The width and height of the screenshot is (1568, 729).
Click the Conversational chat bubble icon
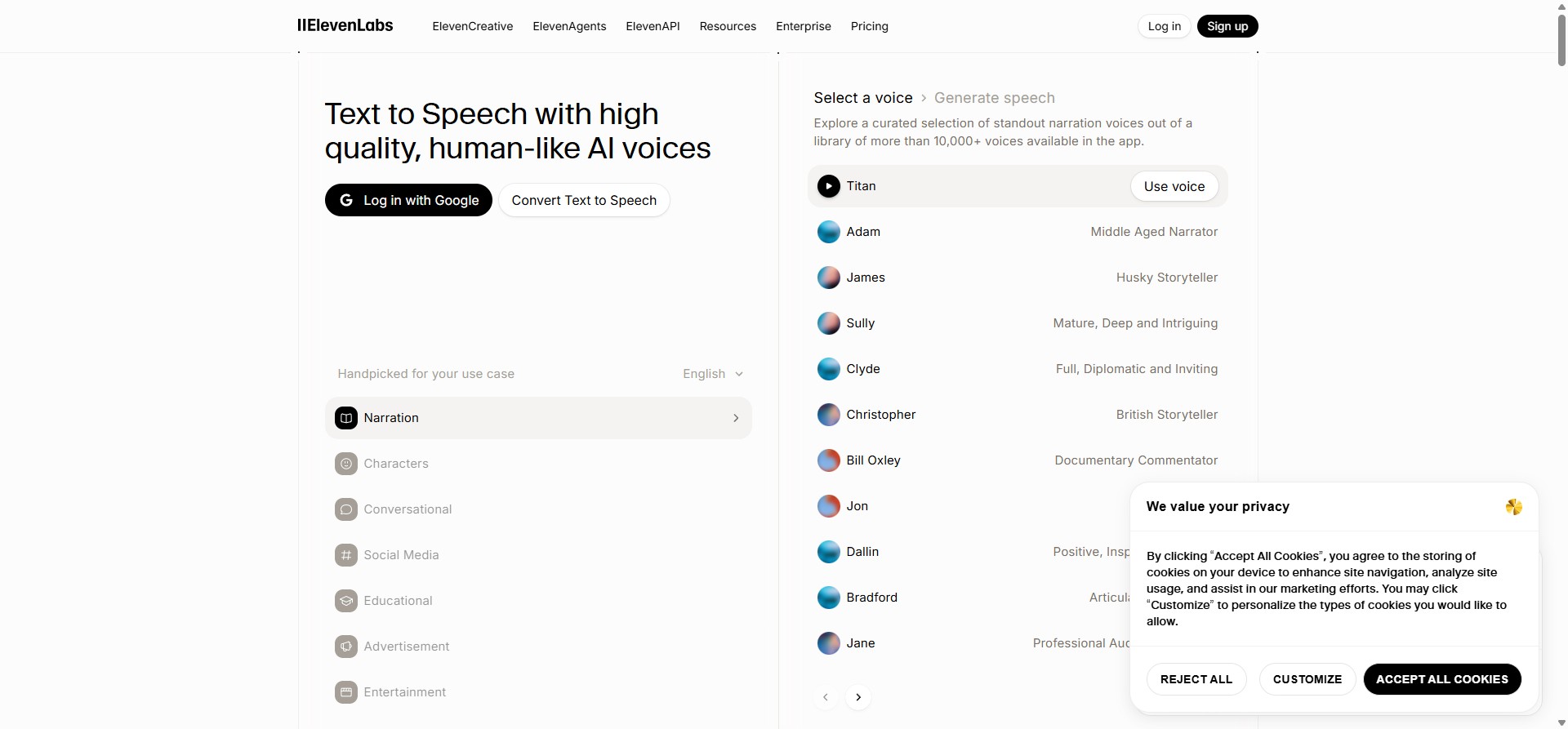[x=346, y=509]
